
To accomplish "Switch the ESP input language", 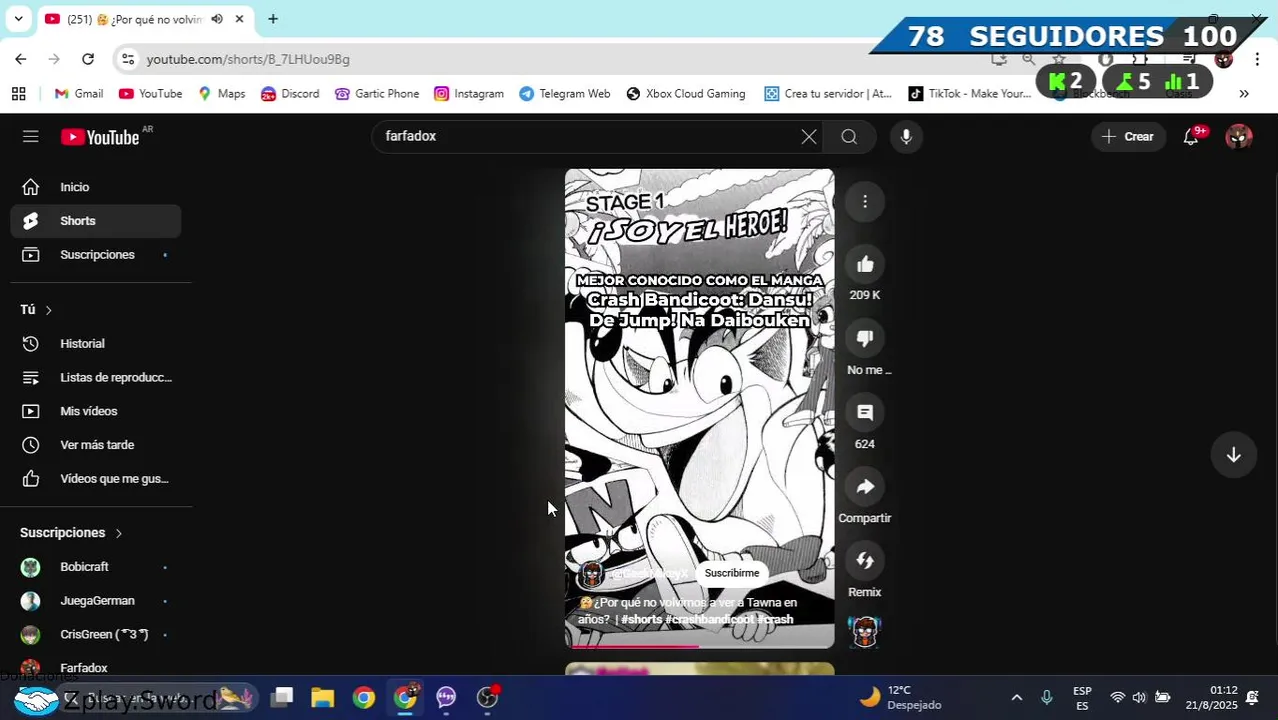I will point(1082,698).
